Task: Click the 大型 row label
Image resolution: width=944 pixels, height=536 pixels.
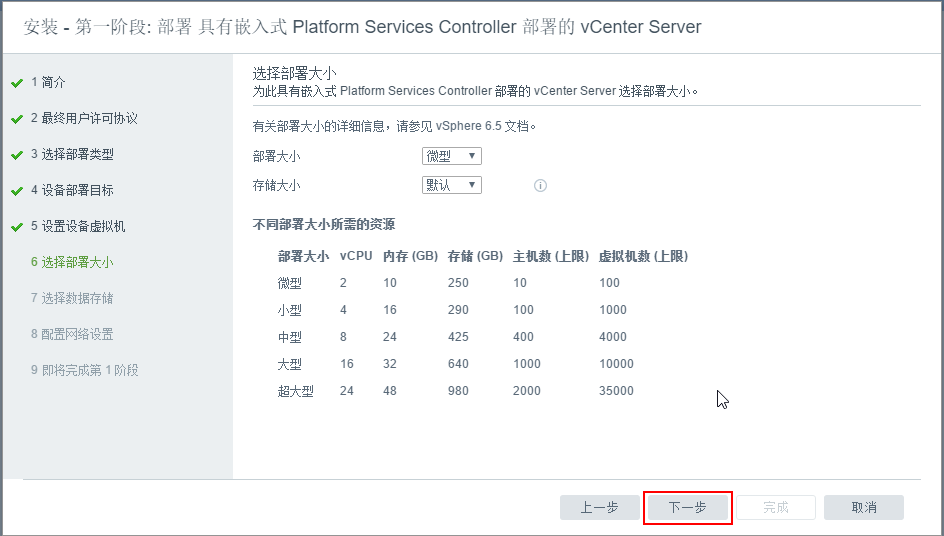Action: (290, 364)
